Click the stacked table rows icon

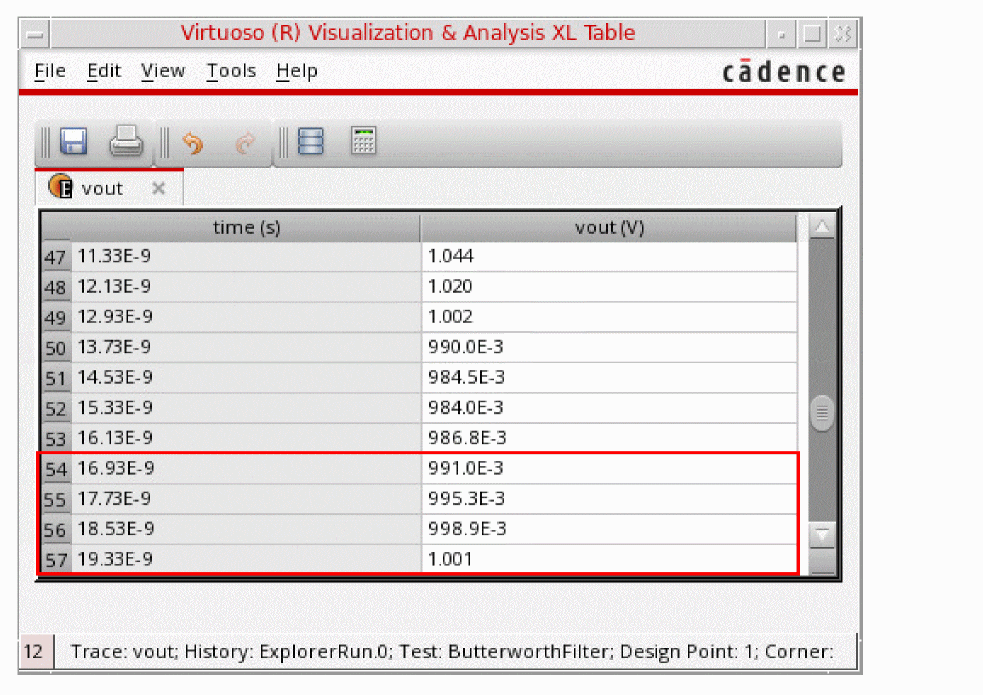[310, 141]
